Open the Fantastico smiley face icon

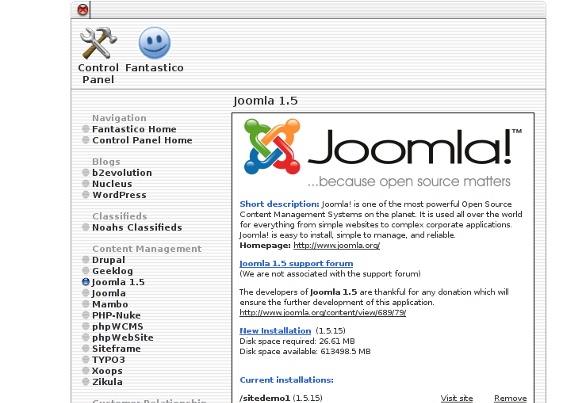tap(154, 43)
